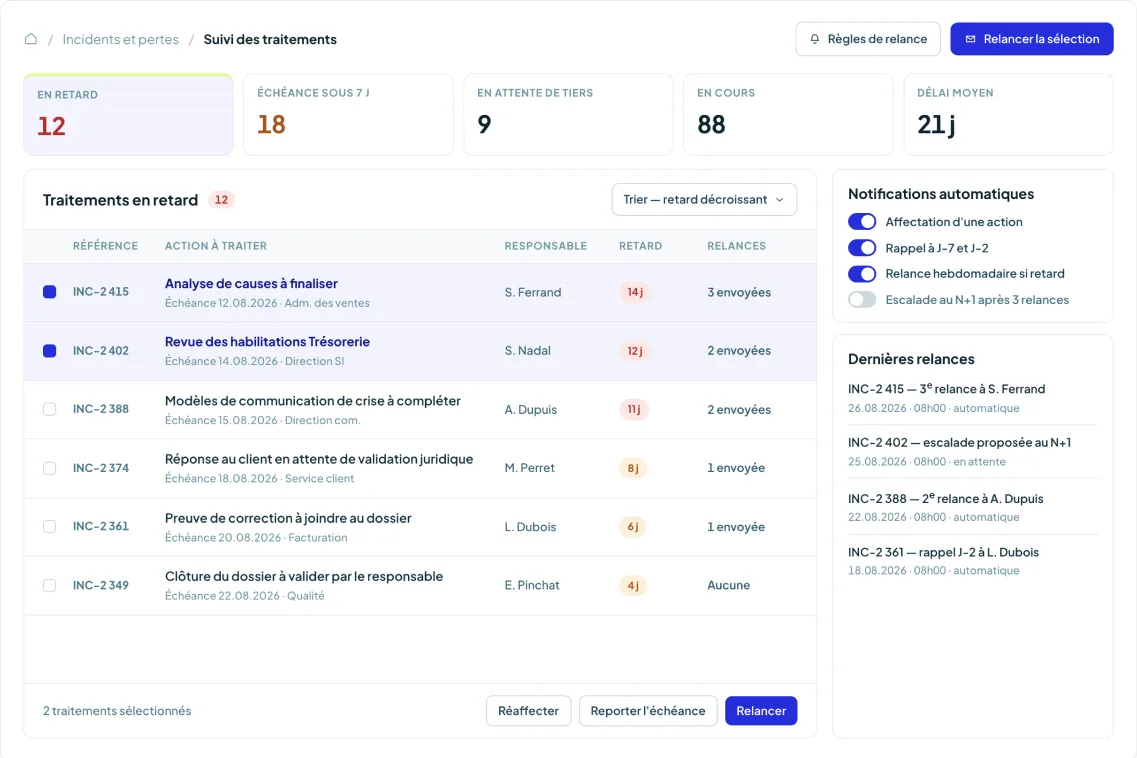Viewport: 1137px width, 758px height.
Task: Go to the home breadcrumb icon
Action: pos(30,39)
